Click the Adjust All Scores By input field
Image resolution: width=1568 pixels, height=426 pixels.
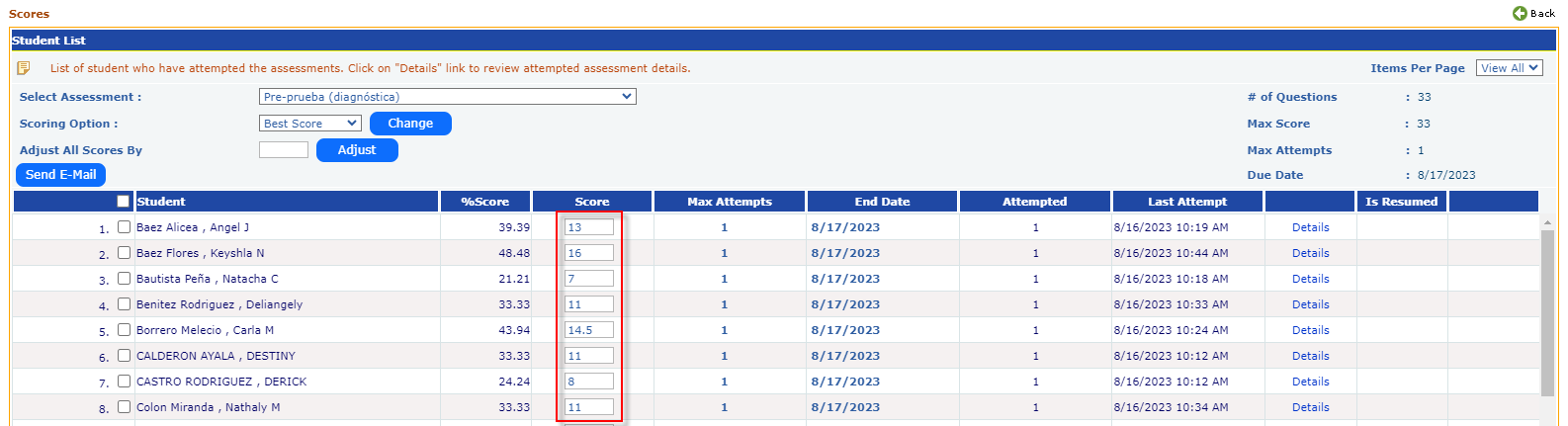click(x=284, y=150)
